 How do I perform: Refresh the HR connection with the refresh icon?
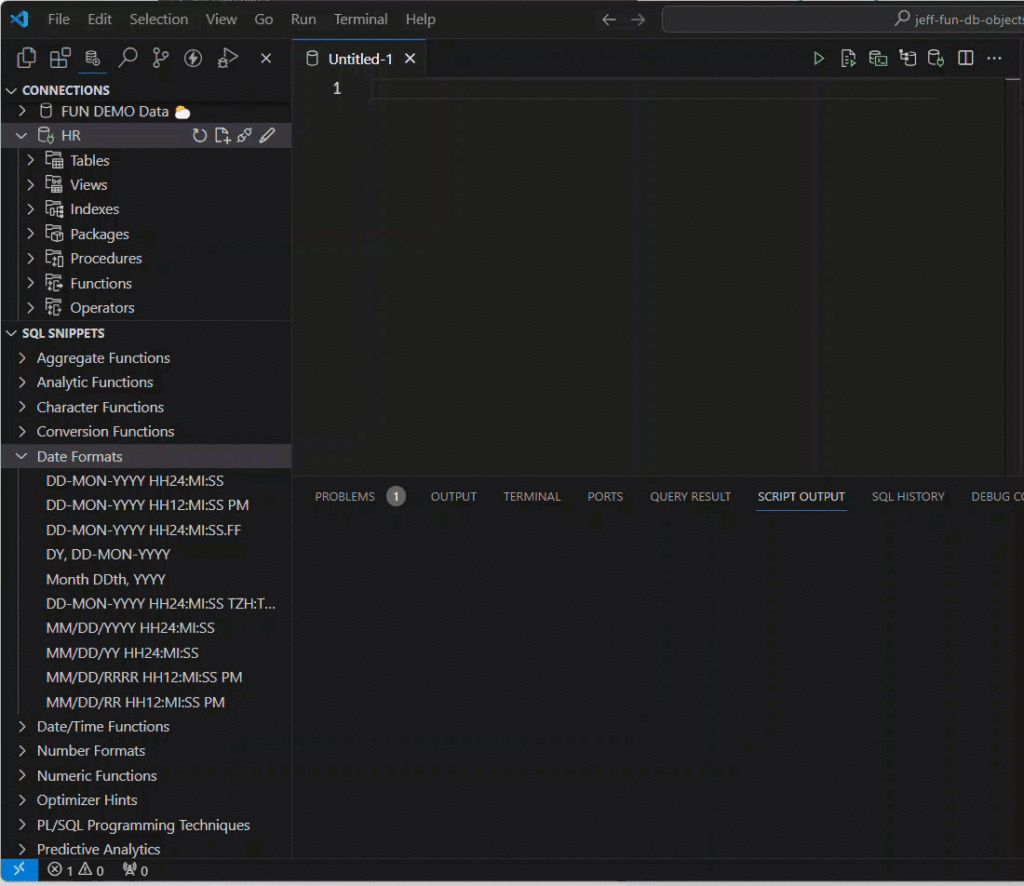[x=199, y=134]
